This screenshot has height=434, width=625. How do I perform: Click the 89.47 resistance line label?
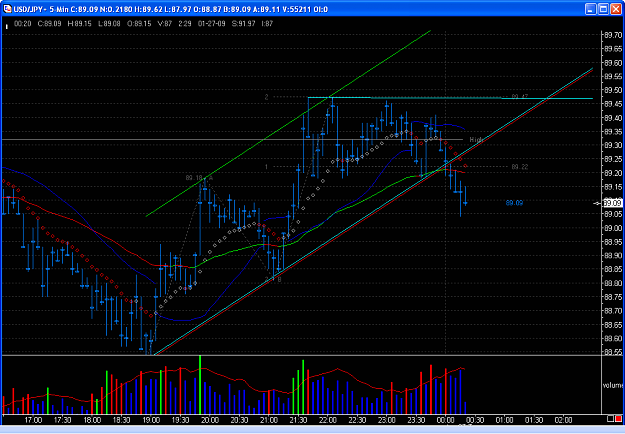click(520, 97)
